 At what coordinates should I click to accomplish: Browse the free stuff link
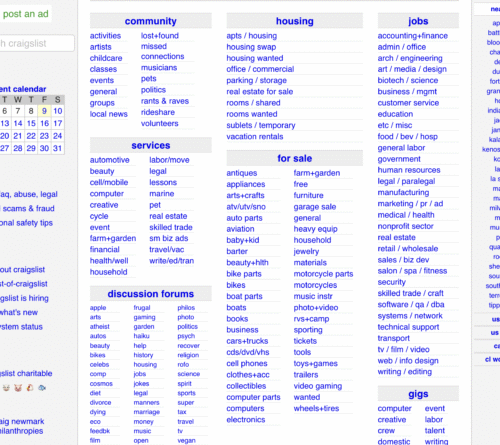click(300, 184)
